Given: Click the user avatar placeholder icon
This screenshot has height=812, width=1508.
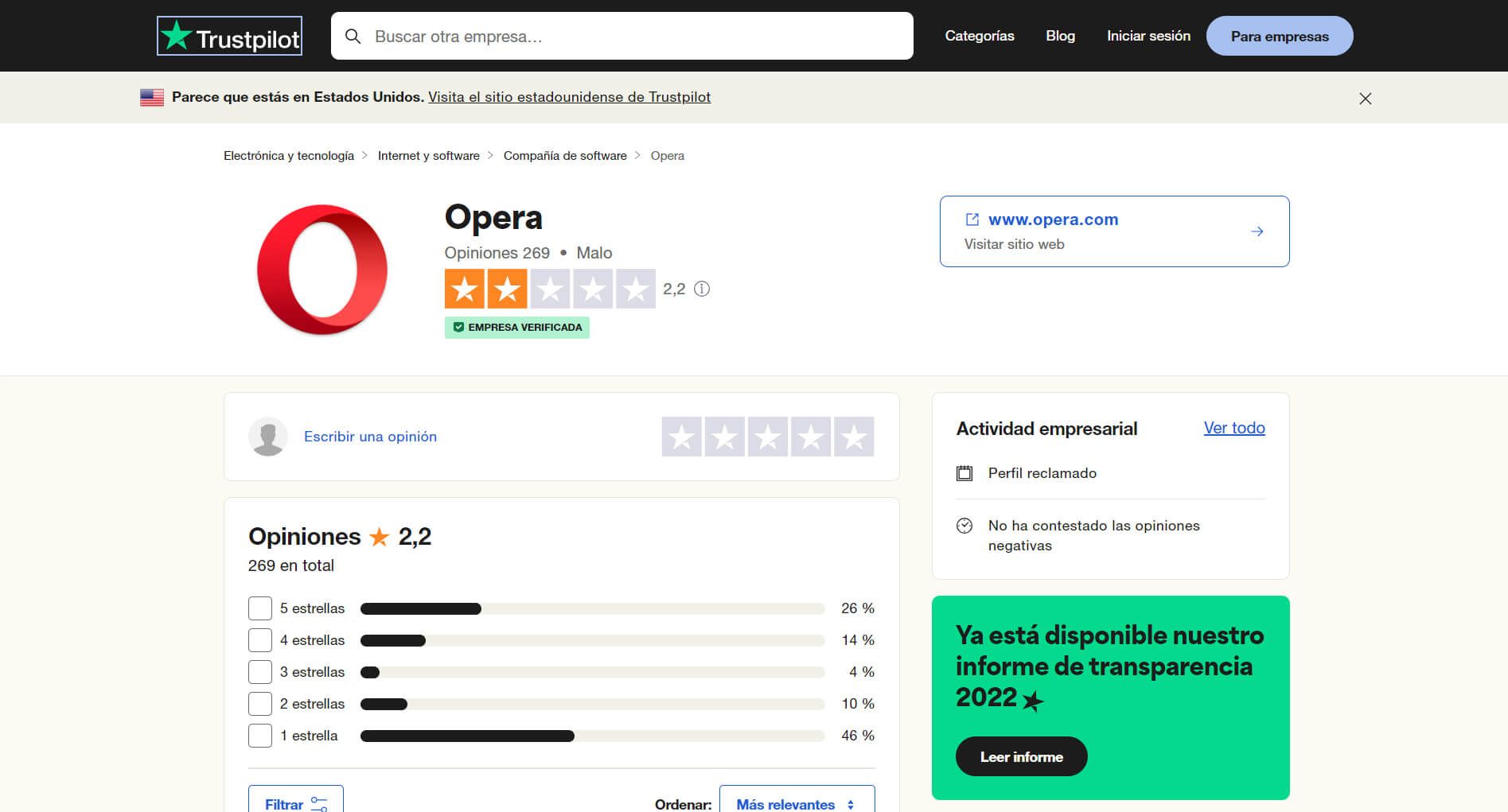Looking at the screenshot, I should pyautogui.click(x=268, y=437).
